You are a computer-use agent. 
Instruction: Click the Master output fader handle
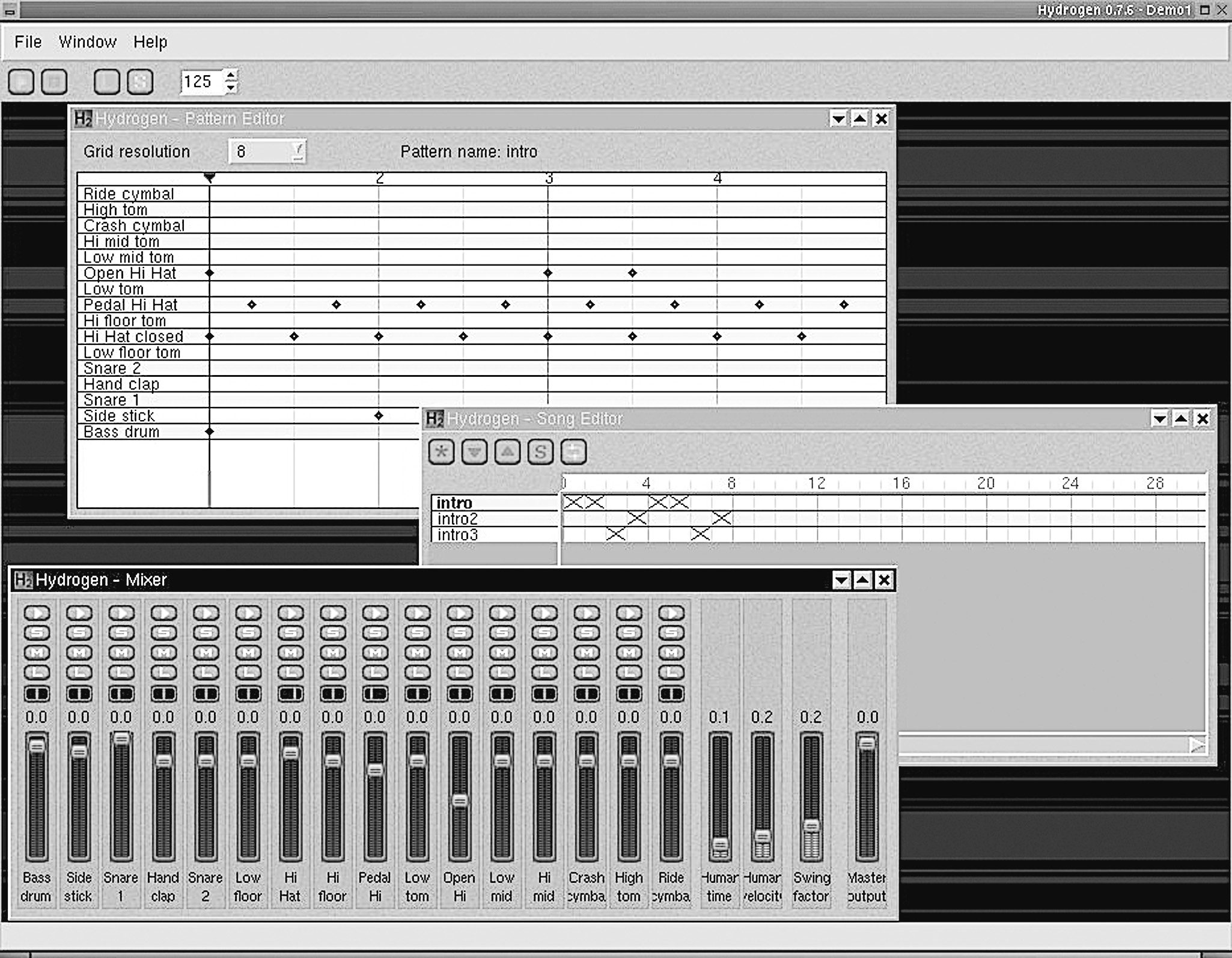click(867, 743)
